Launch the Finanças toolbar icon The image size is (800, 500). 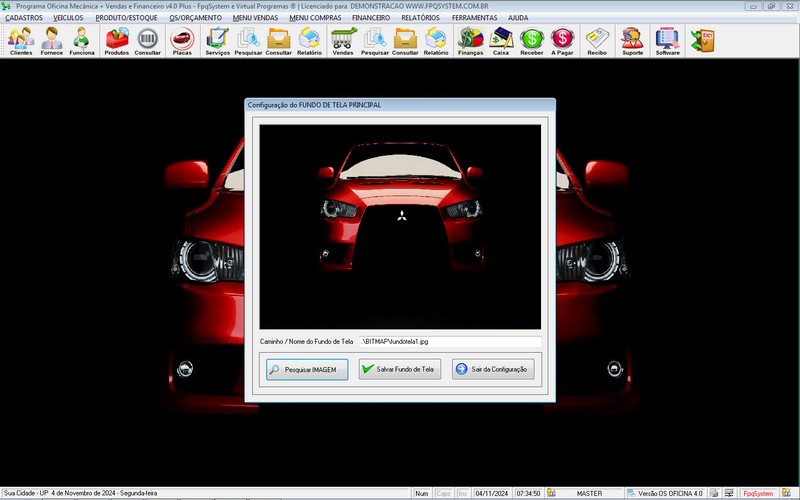click(x=470, y=40)
